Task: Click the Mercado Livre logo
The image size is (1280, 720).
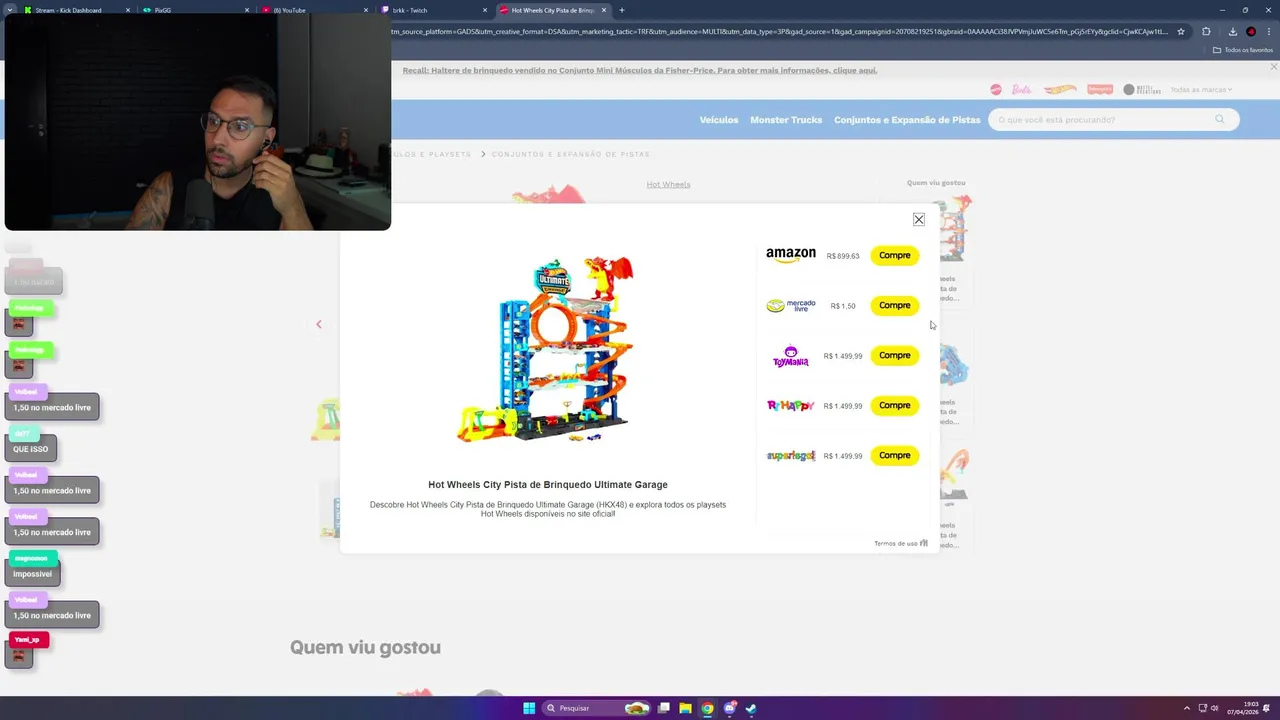Action: pyautogui.click(x=791, y=305)
